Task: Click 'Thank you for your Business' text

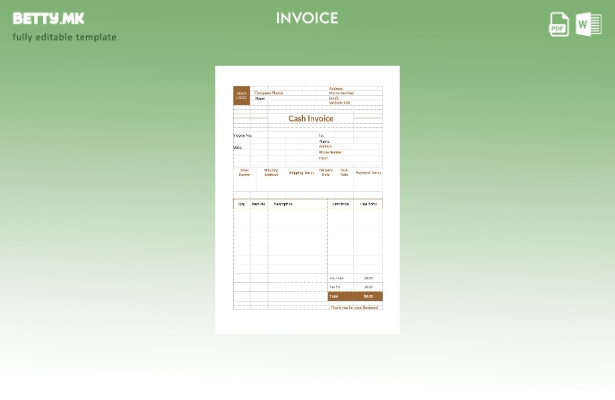Action: click(x=354, y=307)
